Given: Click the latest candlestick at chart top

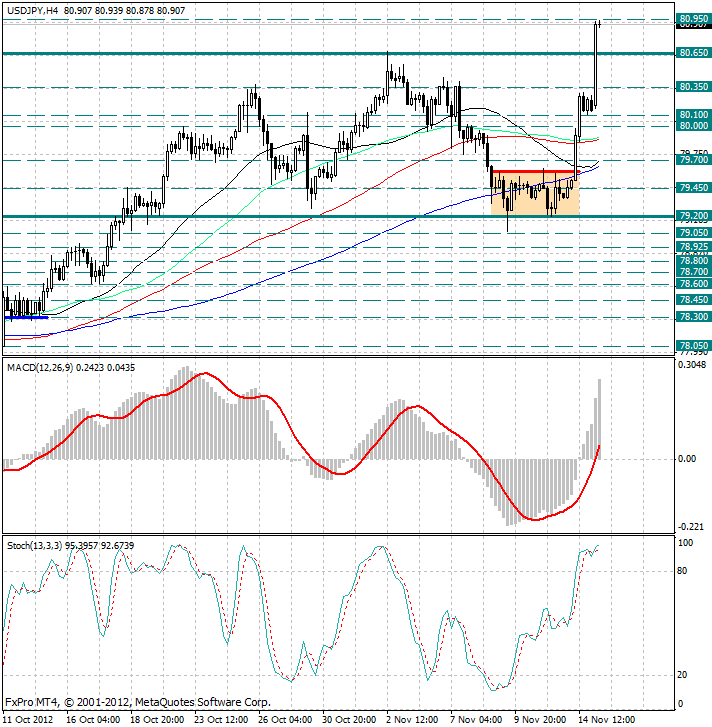Looking at the screenshot, I should [599, 24].
